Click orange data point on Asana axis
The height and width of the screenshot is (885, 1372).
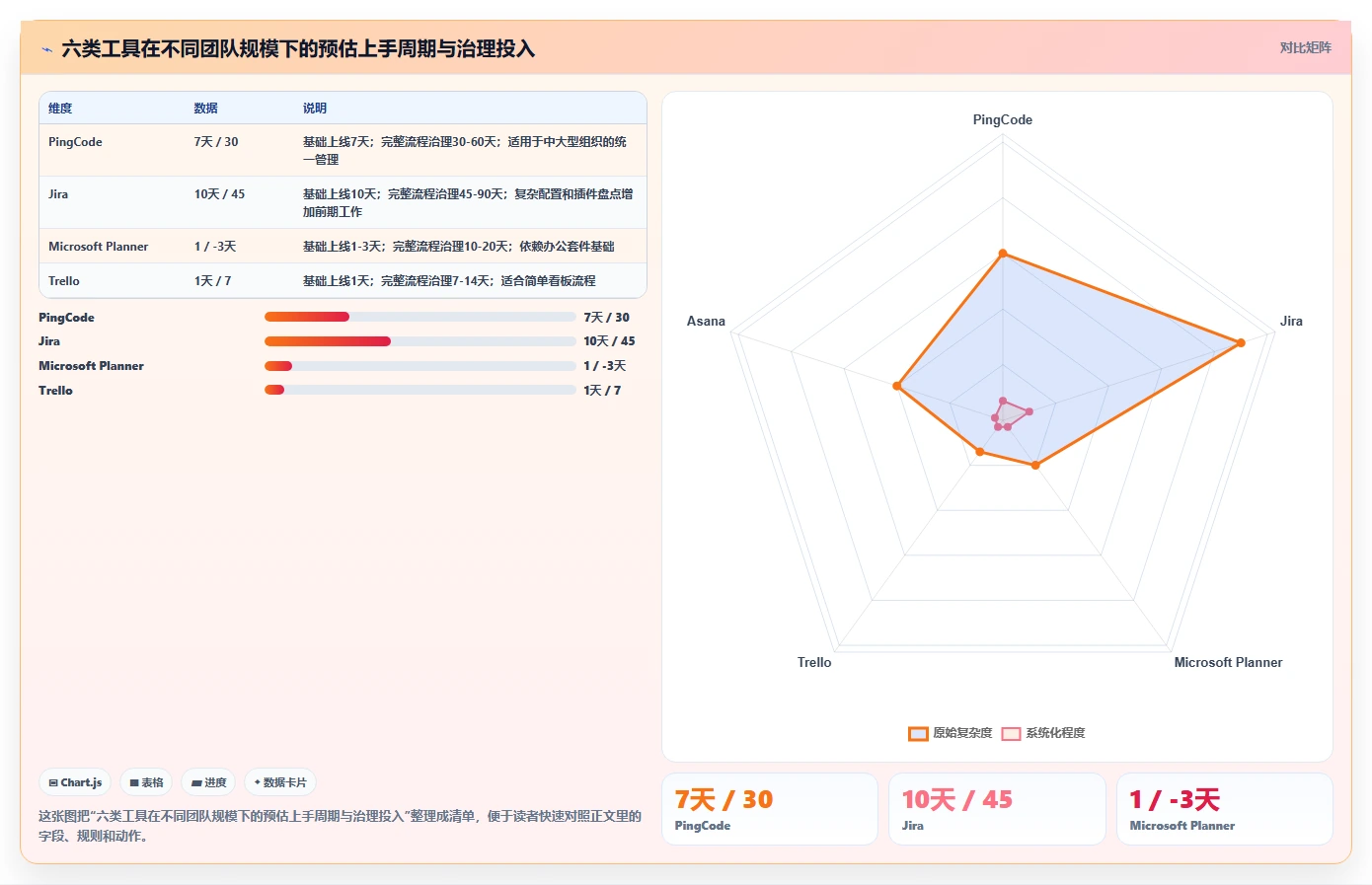click(897, 386)
